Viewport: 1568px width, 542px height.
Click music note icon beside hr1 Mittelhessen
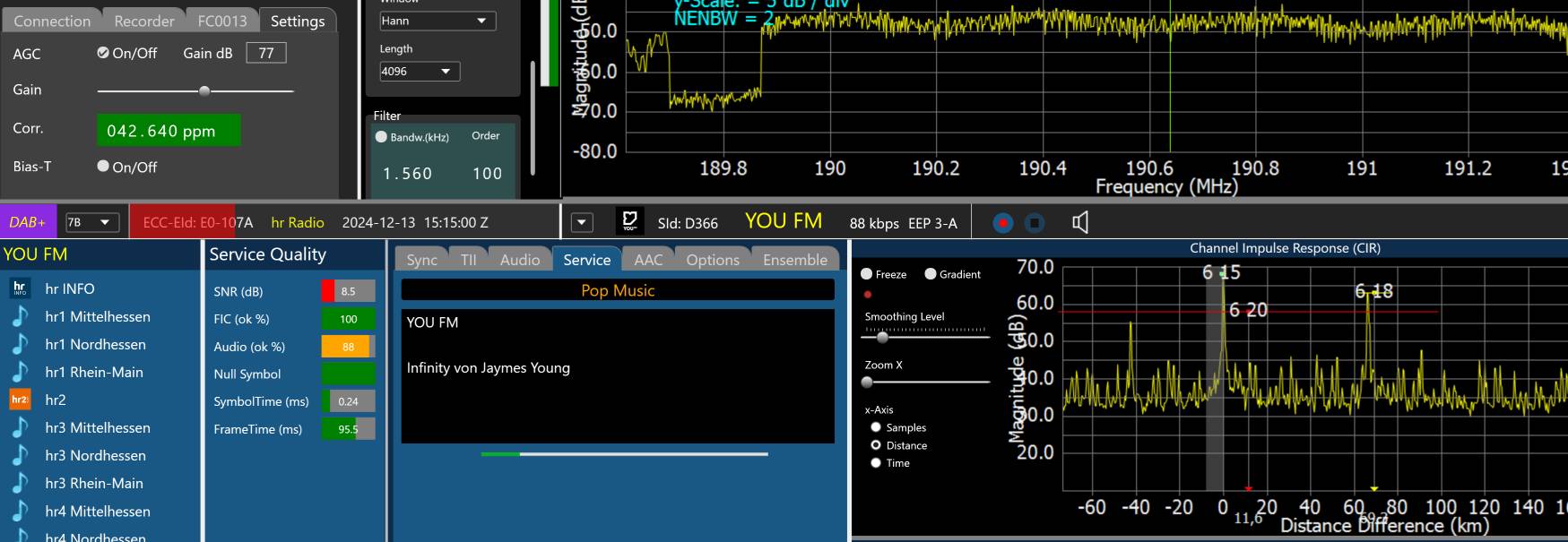point(20,316)
